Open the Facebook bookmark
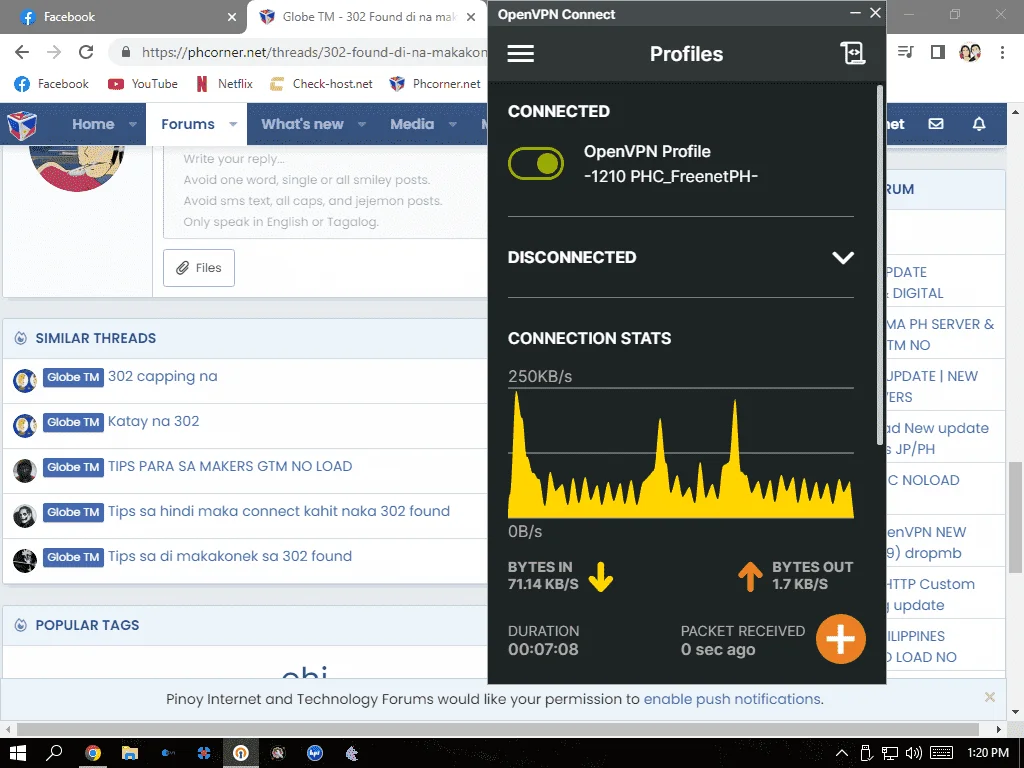Screen dimensions: 1024x768 click(52, 84)
